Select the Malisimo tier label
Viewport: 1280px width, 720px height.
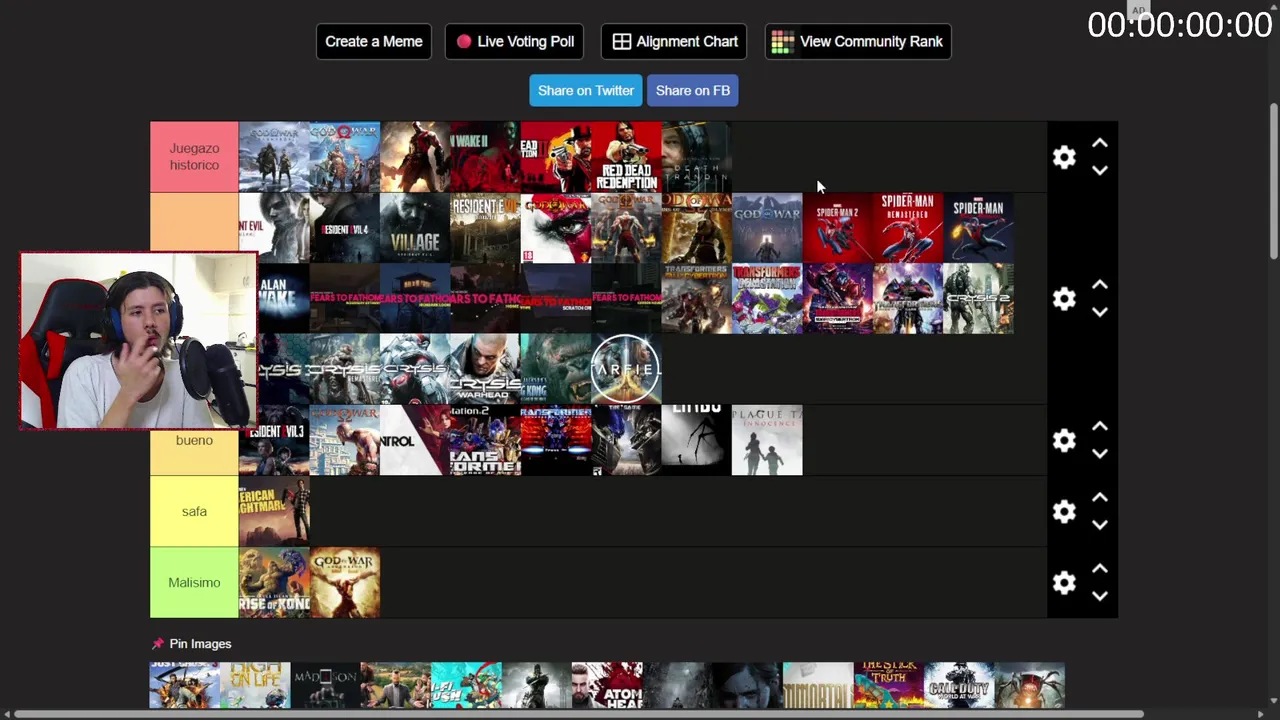tap(194, 583)
